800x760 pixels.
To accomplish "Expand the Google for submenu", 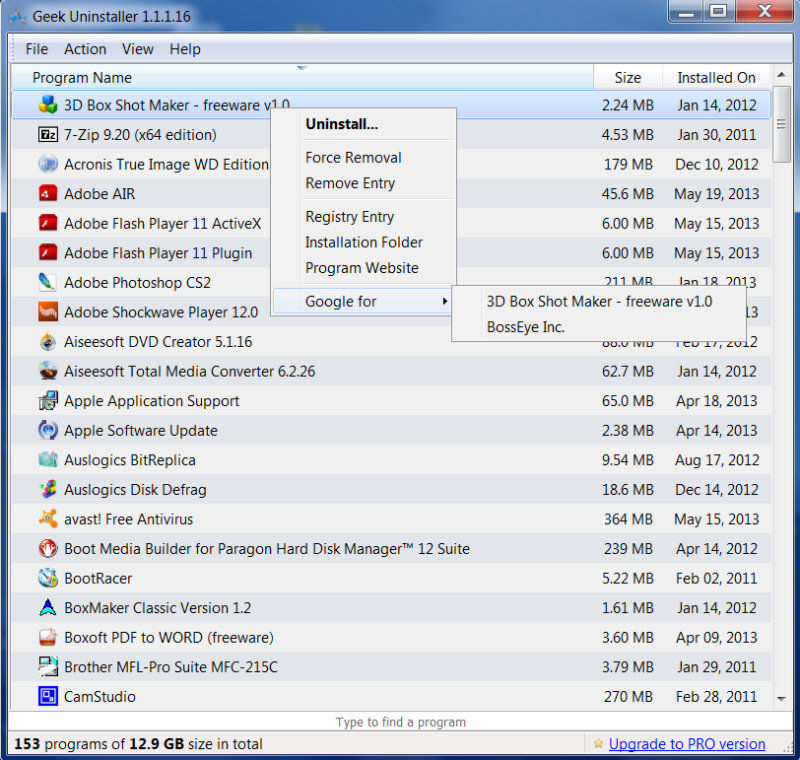I will (362, 301).
